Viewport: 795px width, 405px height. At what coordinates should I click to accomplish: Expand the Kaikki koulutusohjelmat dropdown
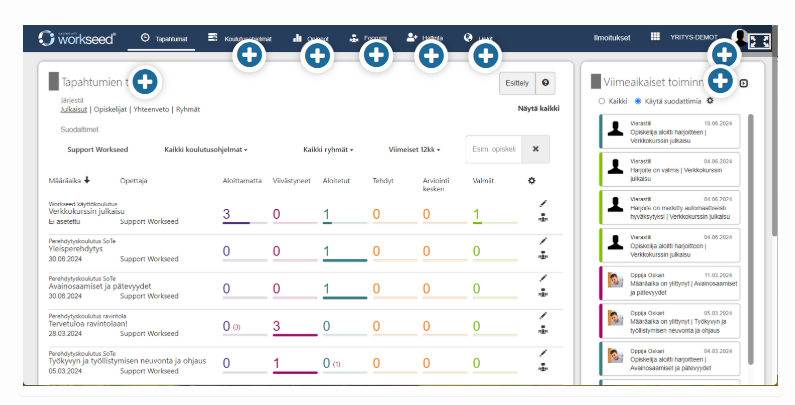tap(204, 150)
